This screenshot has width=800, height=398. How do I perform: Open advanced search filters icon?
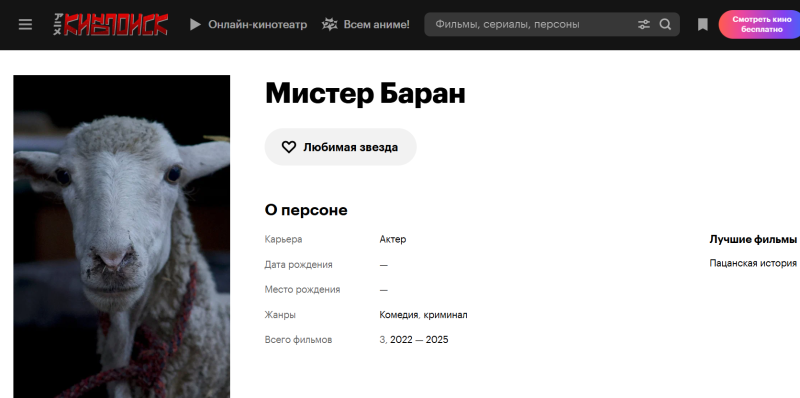tap(644, 24)
